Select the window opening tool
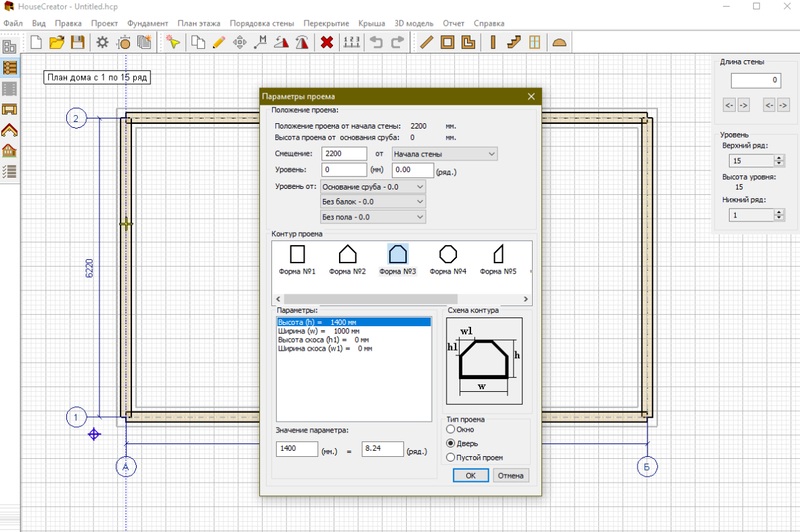This screenshot has width=800, height=532. (x=535, y=42)
